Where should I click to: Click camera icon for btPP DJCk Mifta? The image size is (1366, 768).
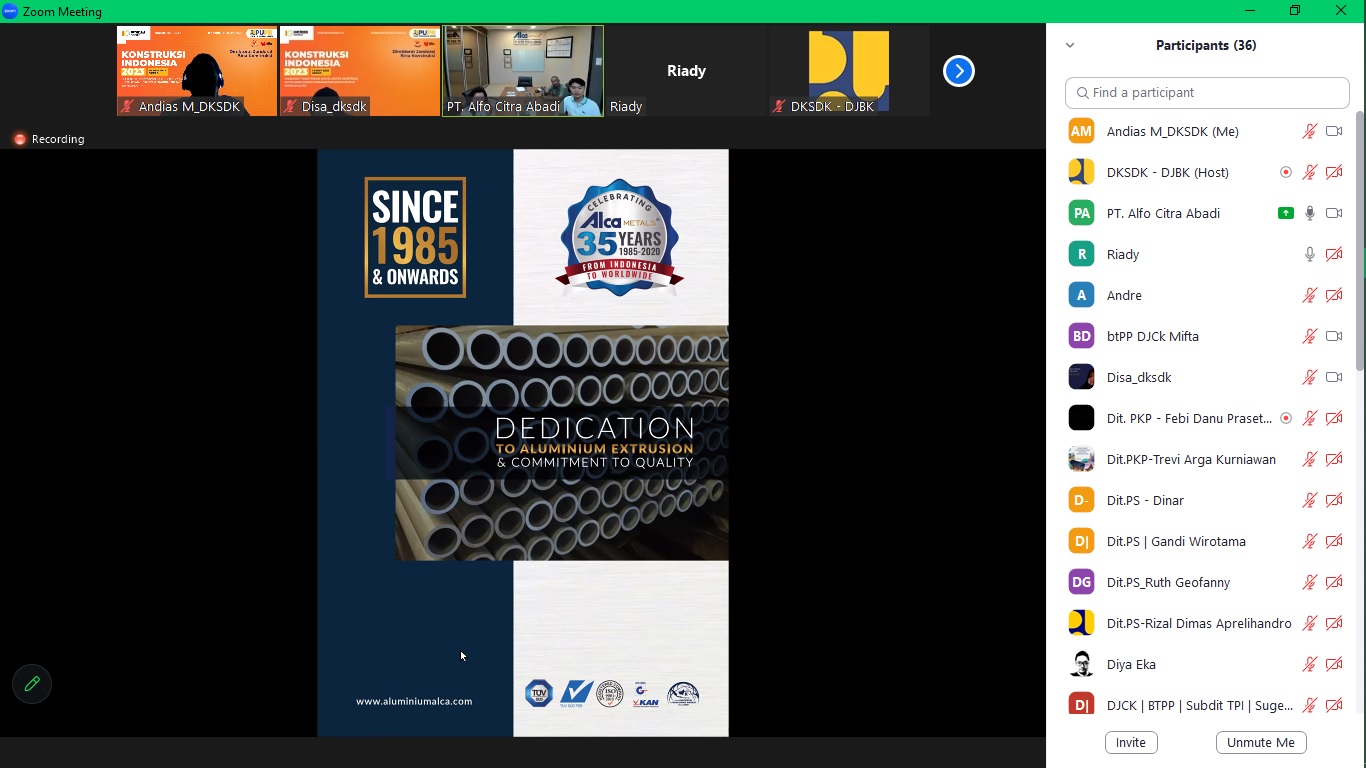tap(1334, 336)
